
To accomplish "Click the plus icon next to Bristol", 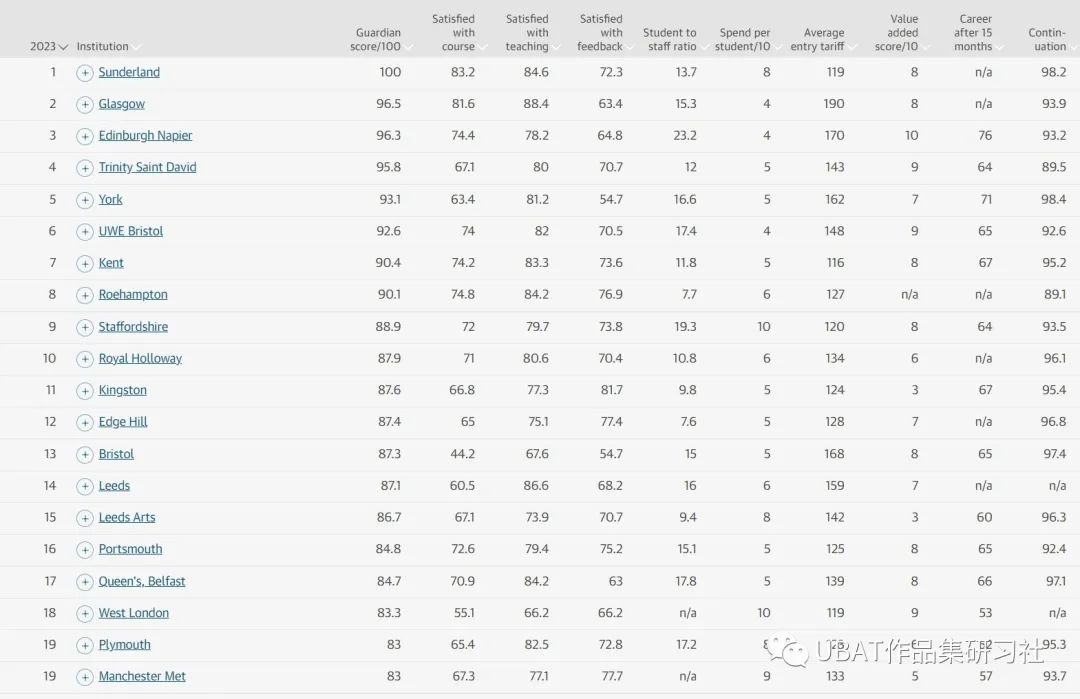I will (85, 455).
